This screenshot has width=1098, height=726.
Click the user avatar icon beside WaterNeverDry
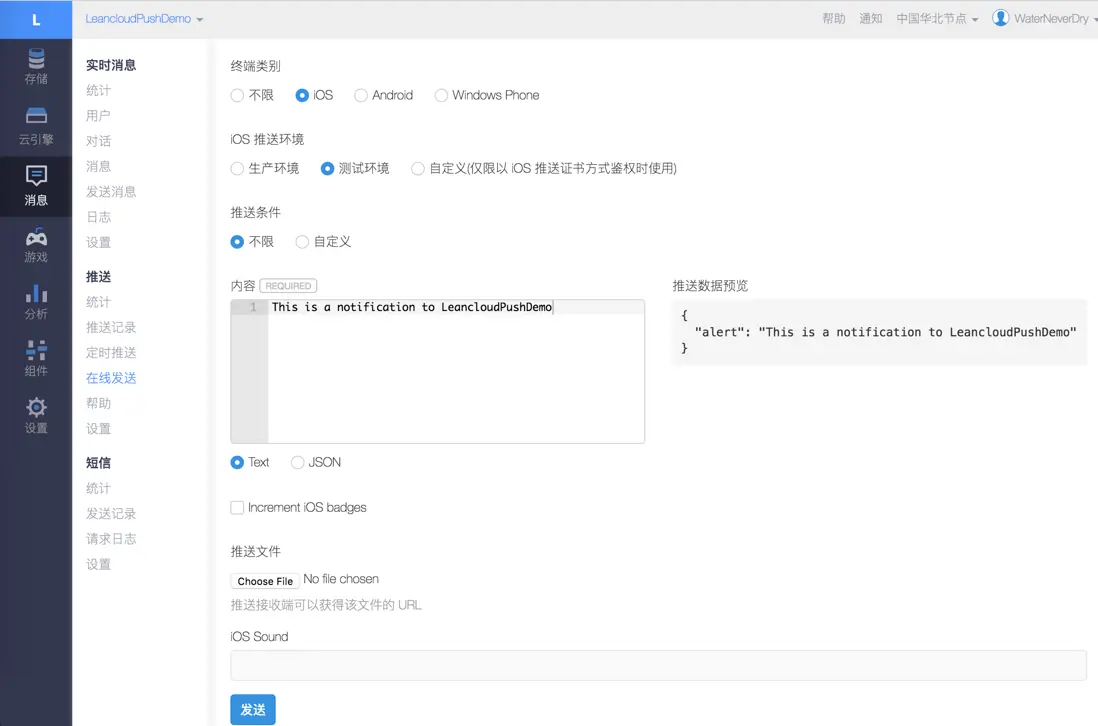click(1001, 18)
